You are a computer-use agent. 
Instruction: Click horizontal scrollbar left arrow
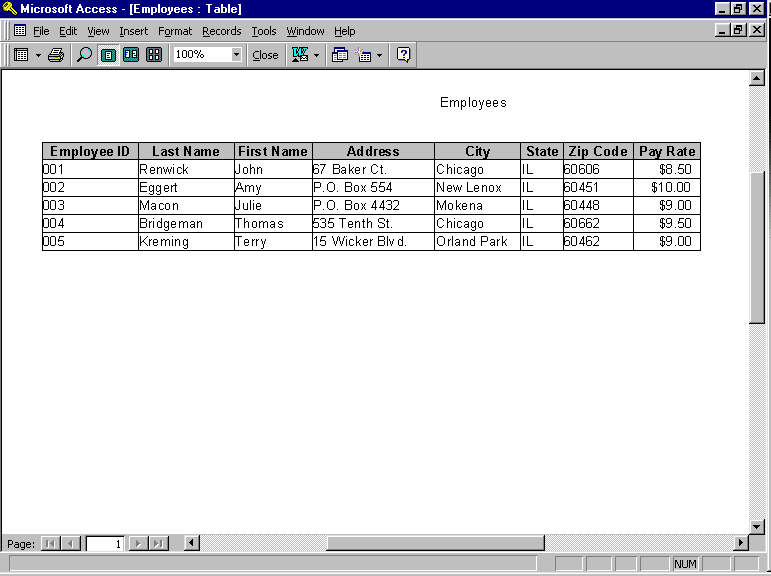pos(191,543)
